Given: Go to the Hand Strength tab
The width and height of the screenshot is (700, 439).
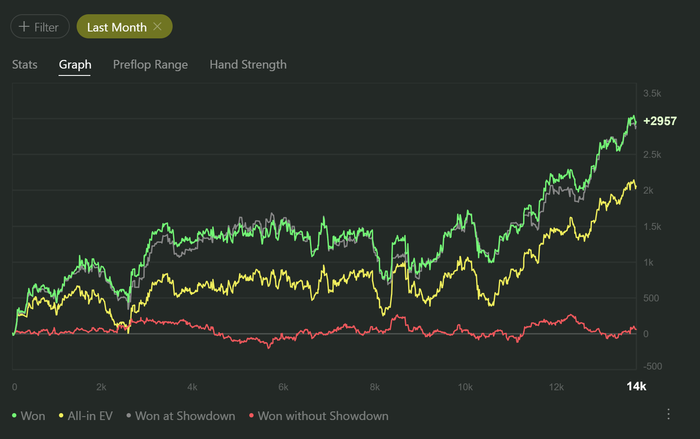Looking at the screenshot, I should (248, 65).
